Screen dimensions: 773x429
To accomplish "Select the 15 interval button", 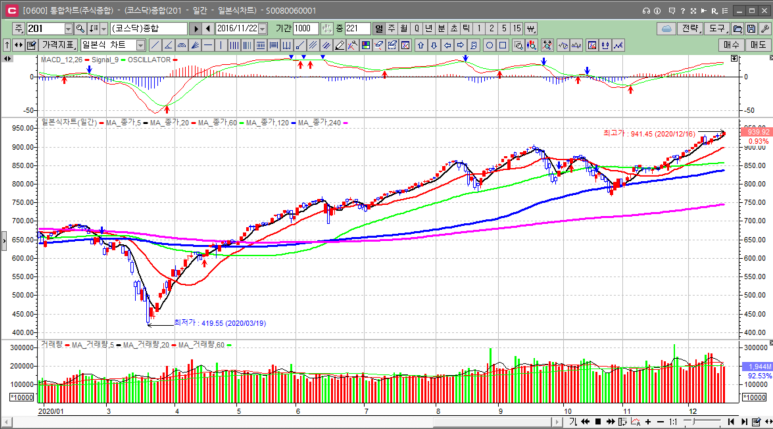I will 517,29.
